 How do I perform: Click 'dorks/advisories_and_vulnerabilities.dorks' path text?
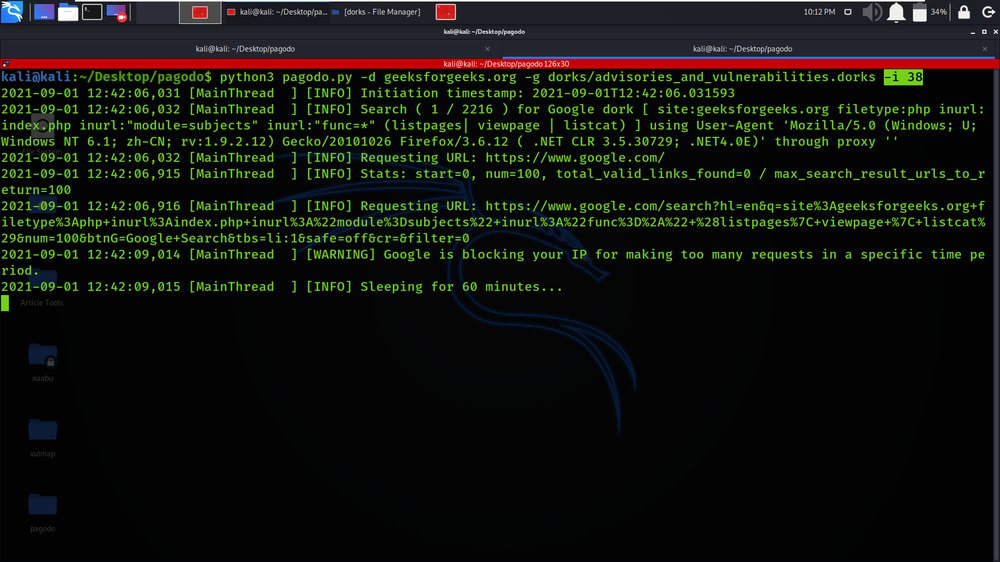711,77
